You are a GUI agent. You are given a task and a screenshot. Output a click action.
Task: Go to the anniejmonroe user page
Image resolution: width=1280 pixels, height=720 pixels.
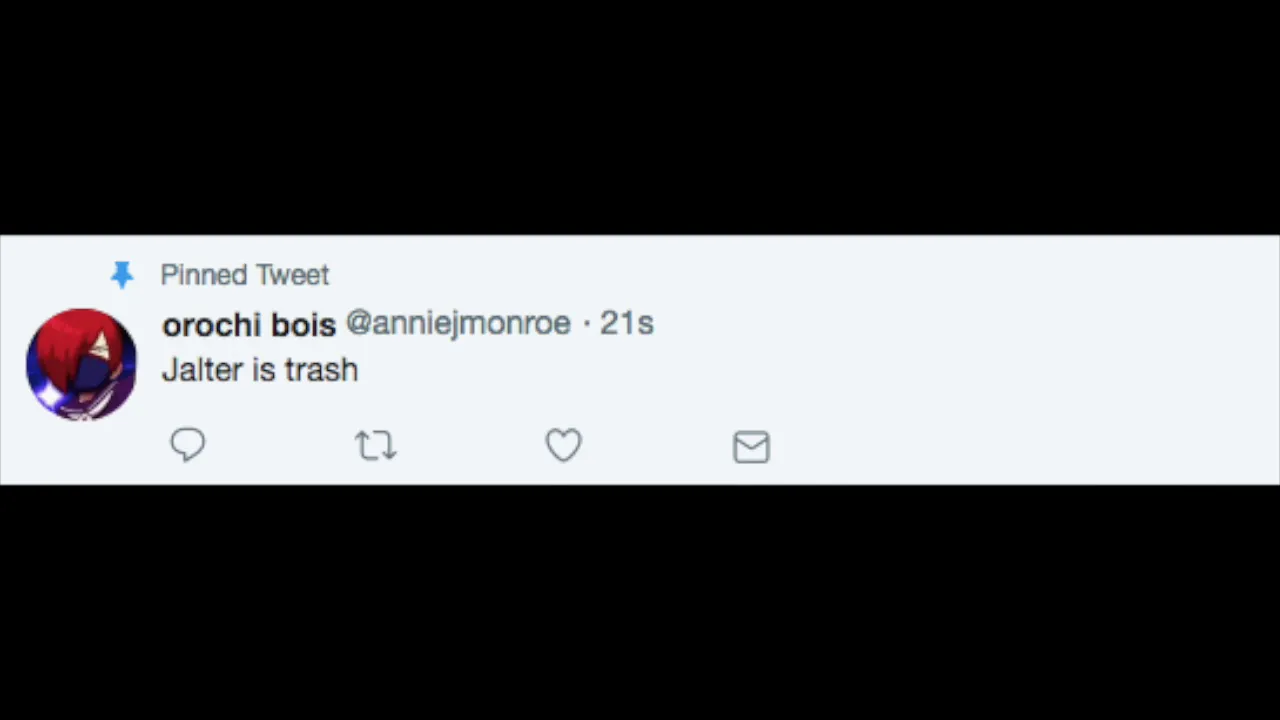(x=458, y=323)
